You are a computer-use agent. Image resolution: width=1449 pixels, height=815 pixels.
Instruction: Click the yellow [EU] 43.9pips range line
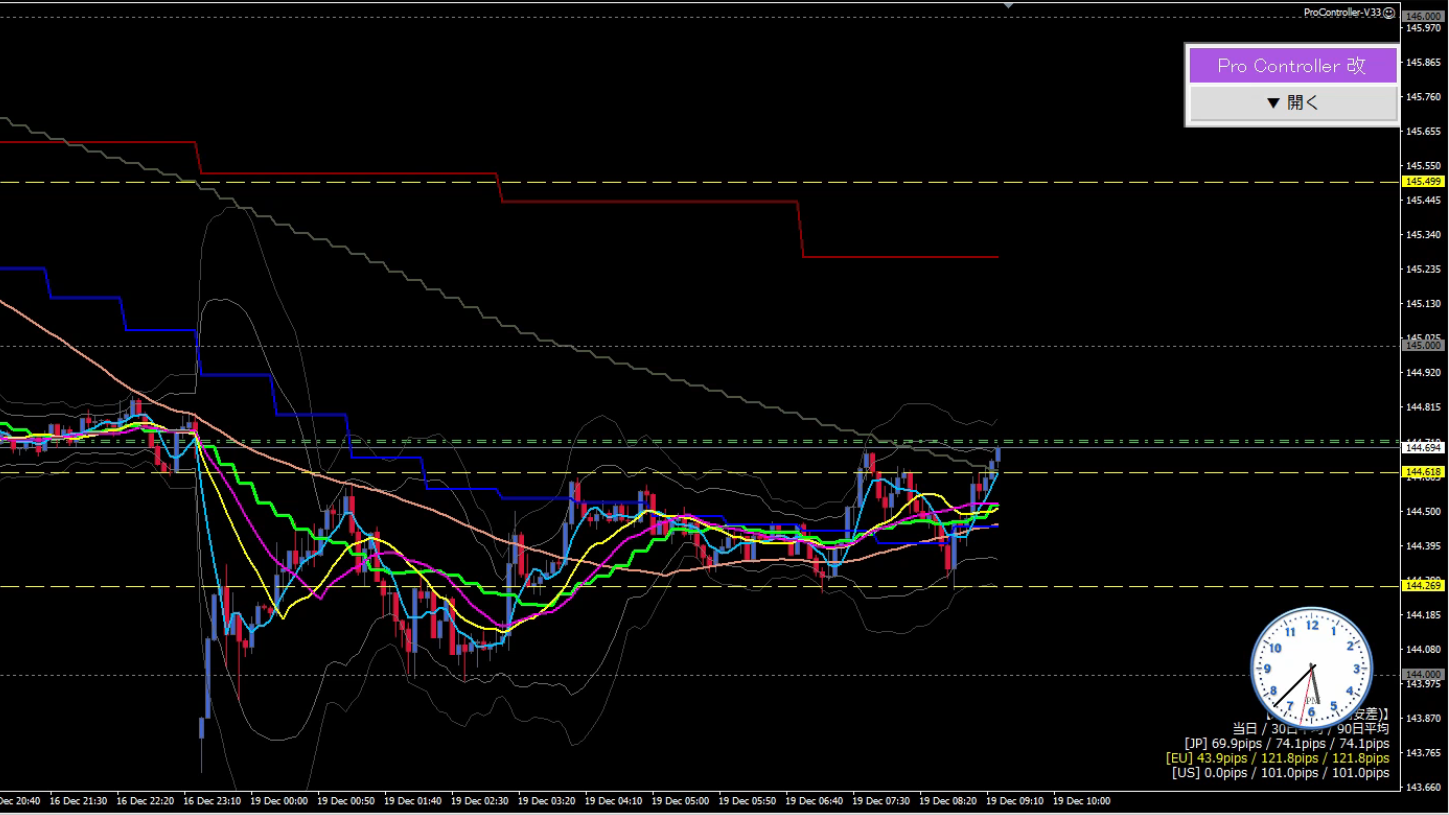point(1277,758)
